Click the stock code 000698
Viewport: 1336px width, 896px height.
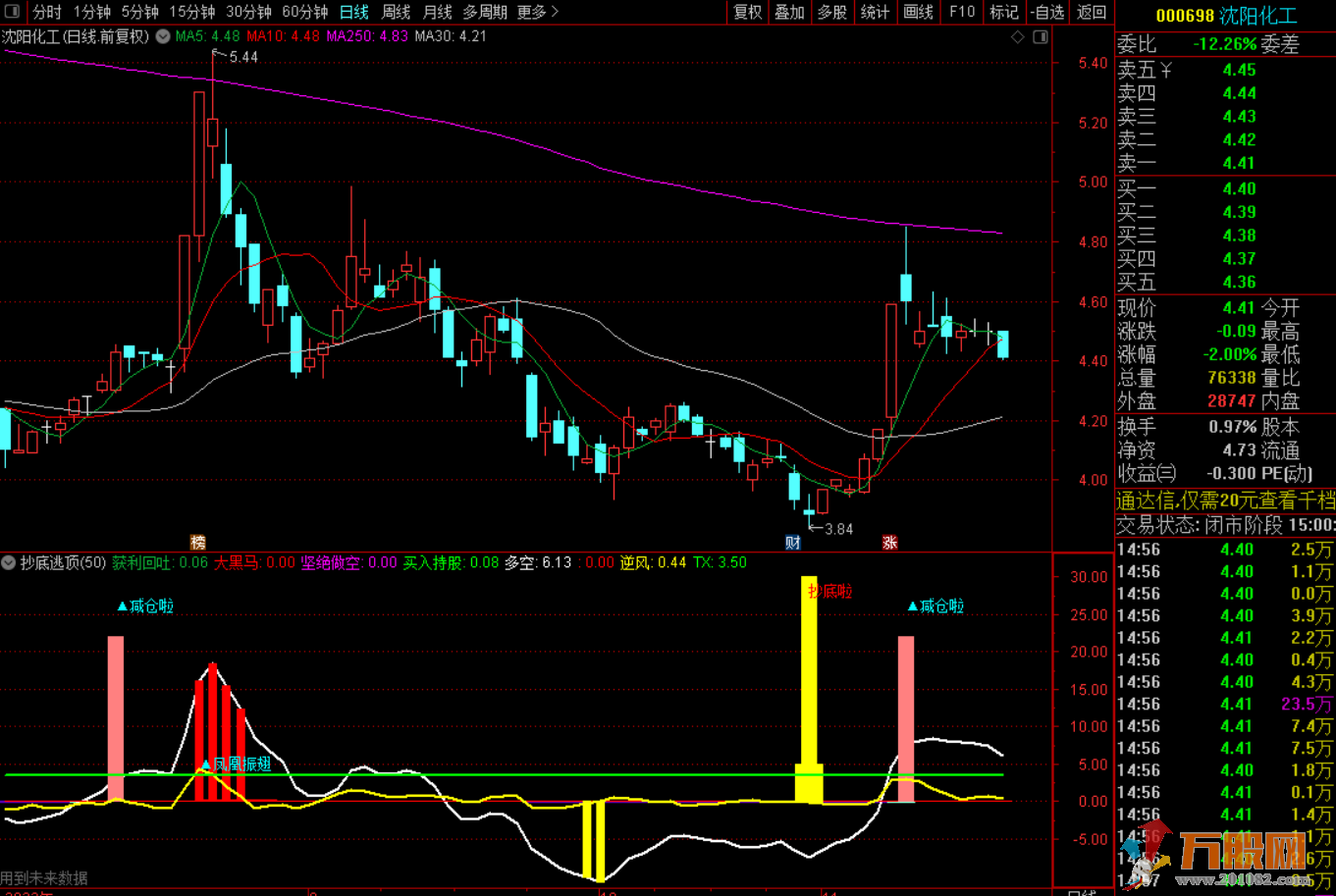tap(1185, 17)
